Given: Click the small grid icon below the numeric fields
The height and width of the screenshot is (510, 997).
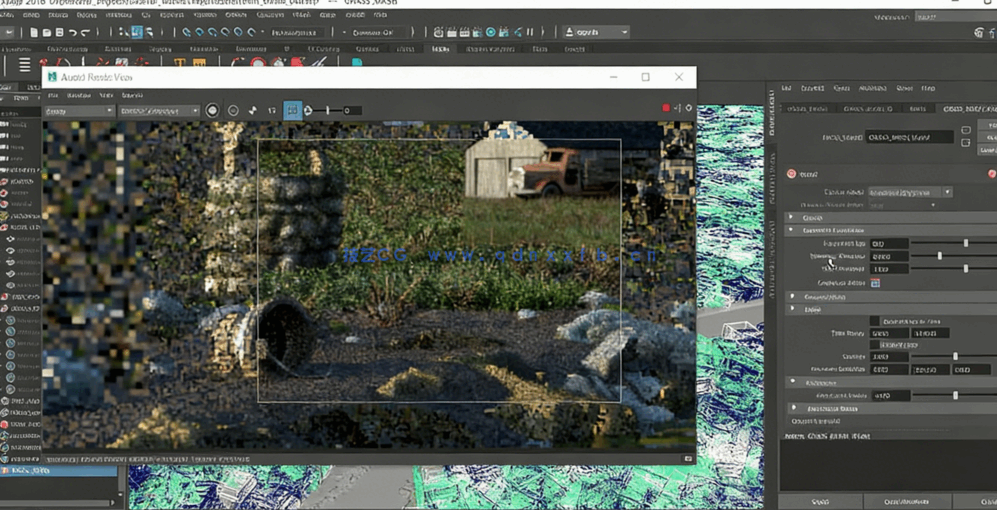Looking at the screenshot, I should 875,283.
